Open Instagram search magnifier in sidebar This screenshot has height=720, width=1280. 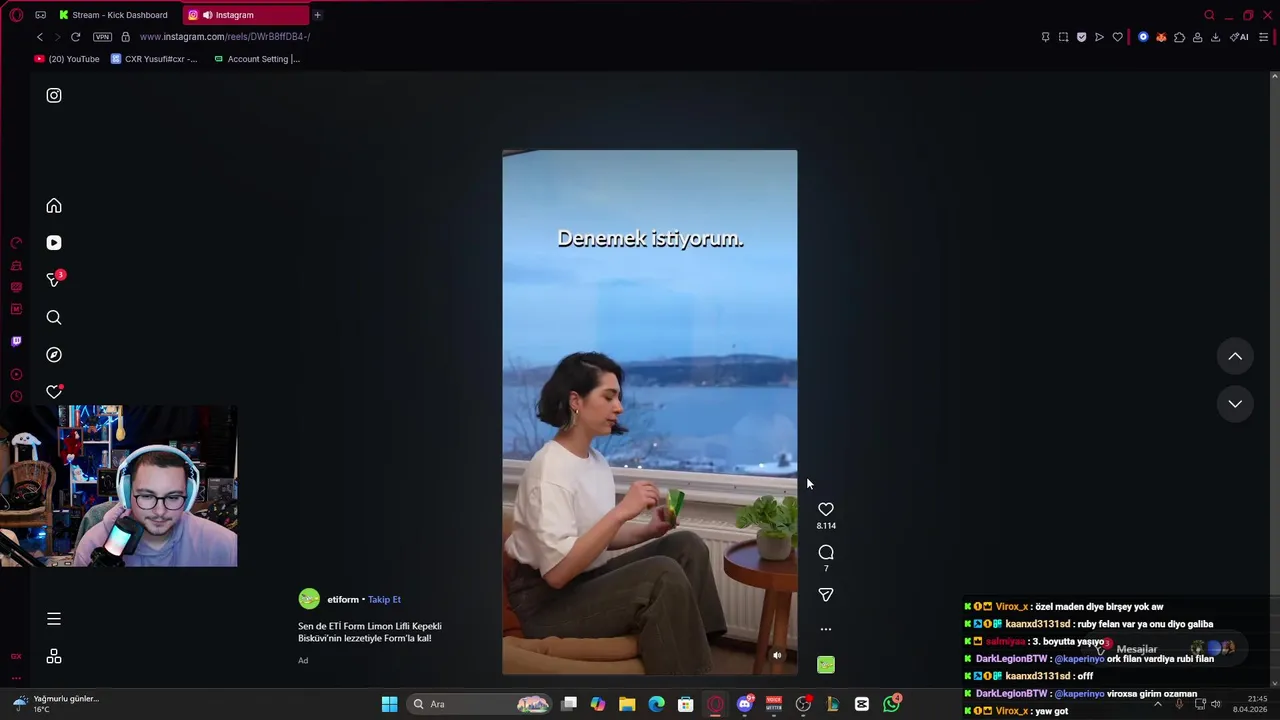click(x=54, y=318)
